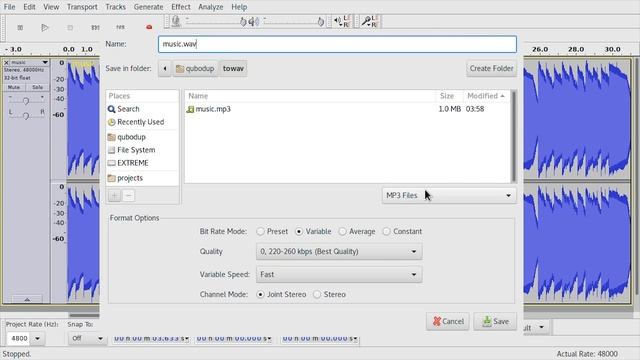This screenshot has height=360, width=640.
Task: Sort files by the Modified column header
Action: click(x=487, y=96)
